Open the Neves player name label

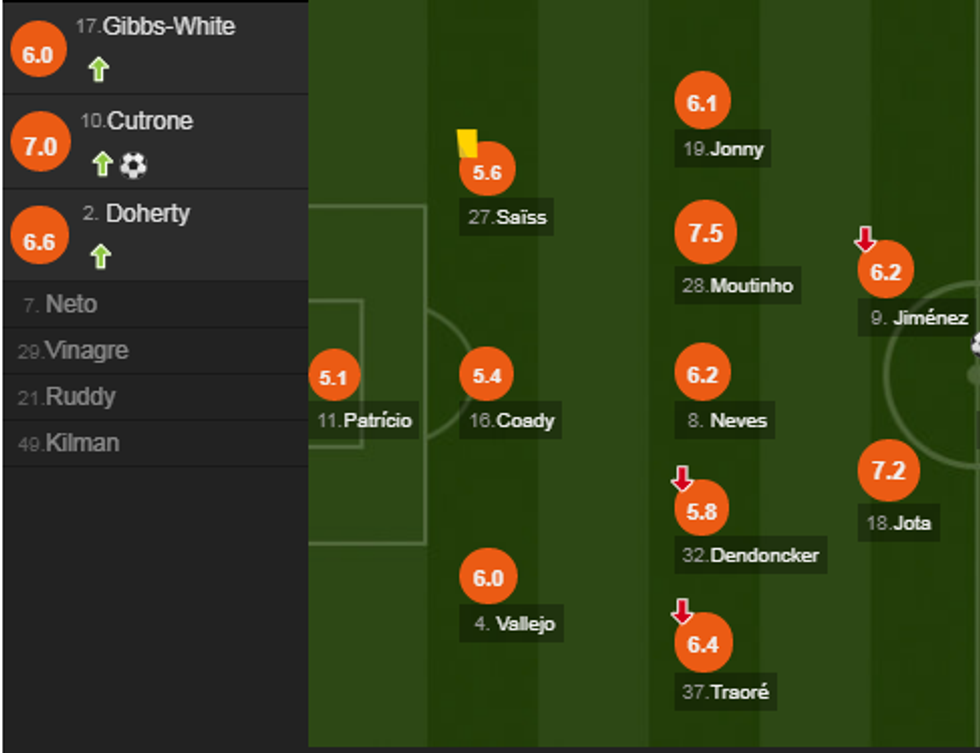tap(728, 421)
